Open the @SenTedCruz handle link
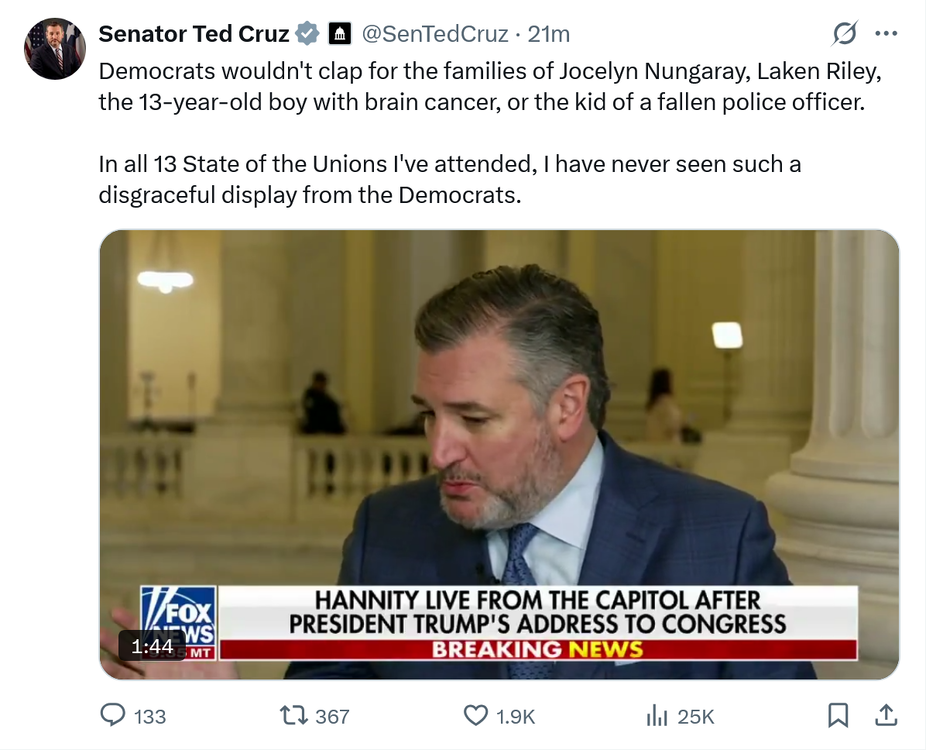926x750 pixels. pos(436,34)
